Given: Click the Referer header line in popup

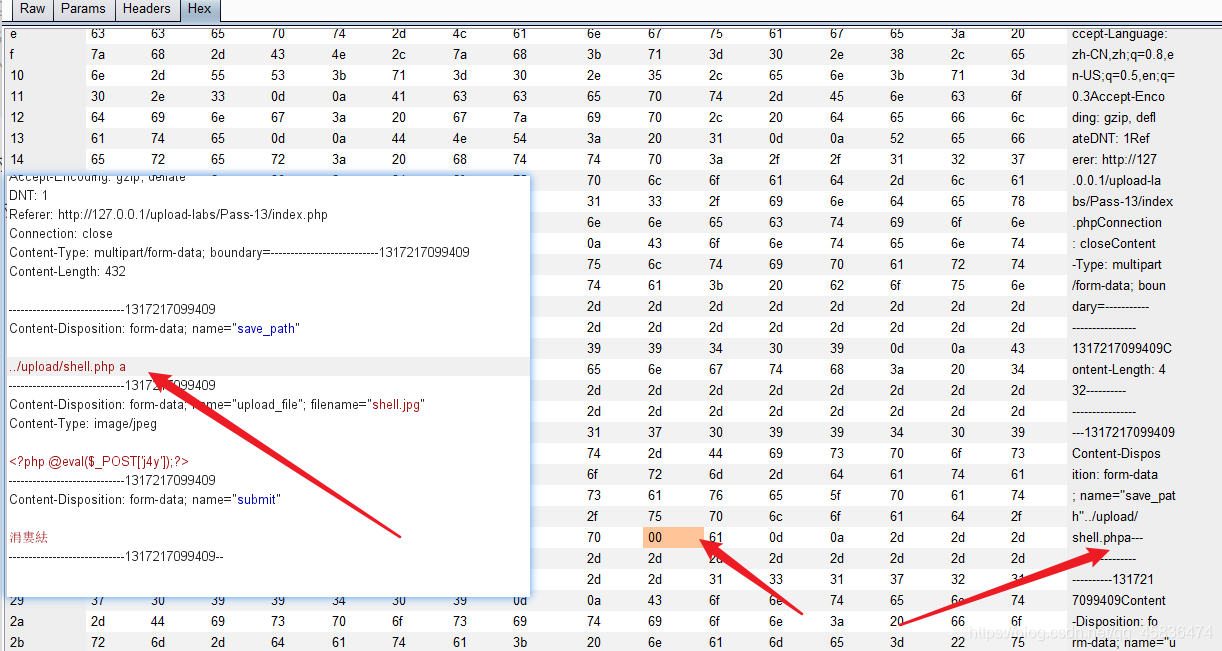Looking at the screenshot, I should click(x=168, y=215).
